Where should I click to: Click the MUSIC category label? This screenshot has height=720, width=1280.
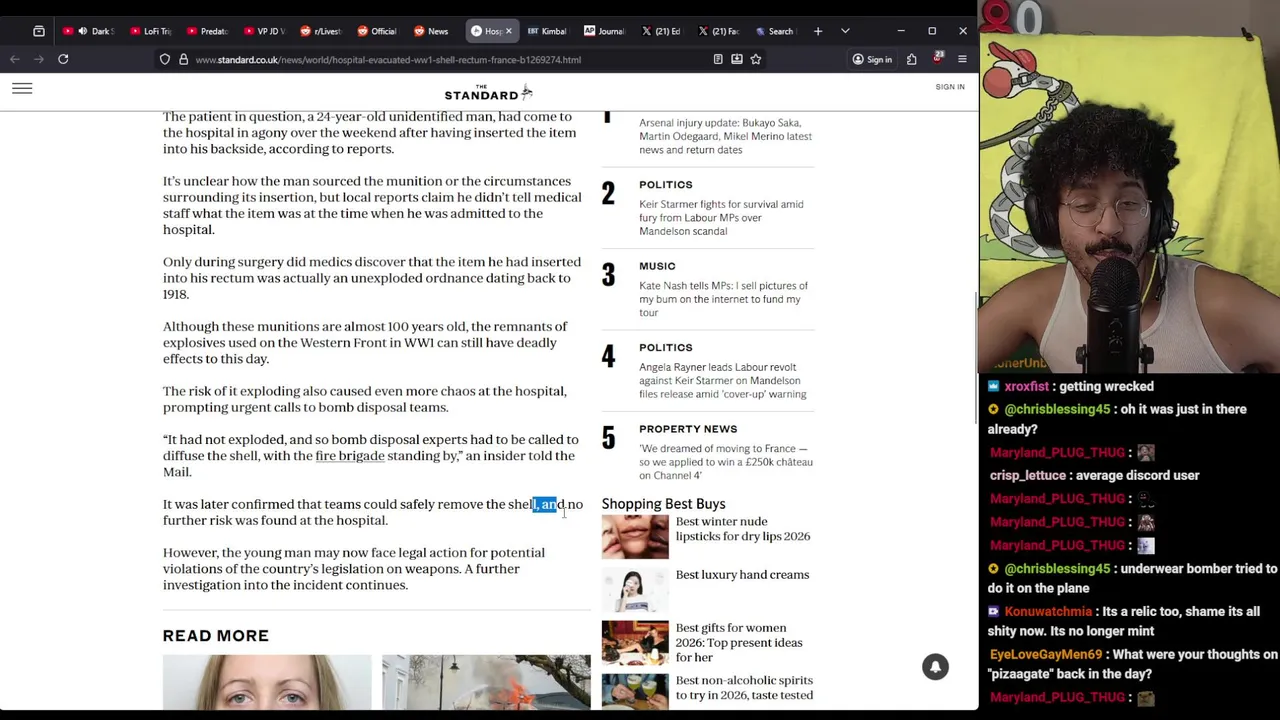657,266
